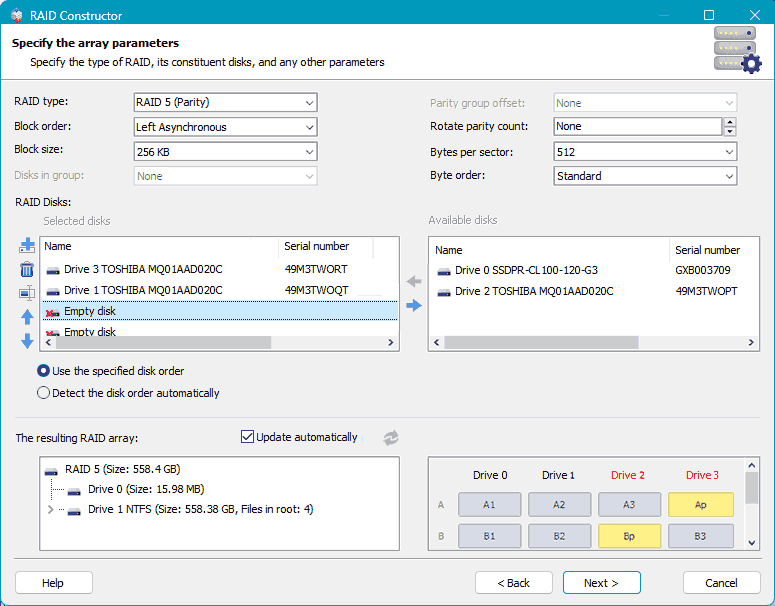The width and height of the screenshot is (775, 606).
Task: Open the RAID type dropdown
Action: point(225,102)
